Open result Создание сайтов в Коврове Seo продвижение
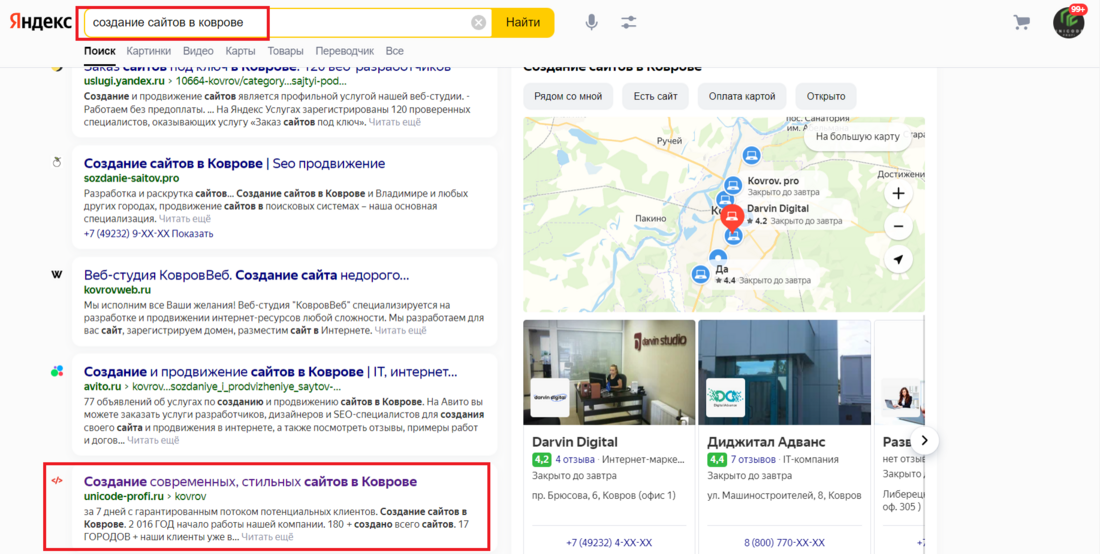Image resolution: width=1100 pixels, height=554 pixels. (234, 163)
